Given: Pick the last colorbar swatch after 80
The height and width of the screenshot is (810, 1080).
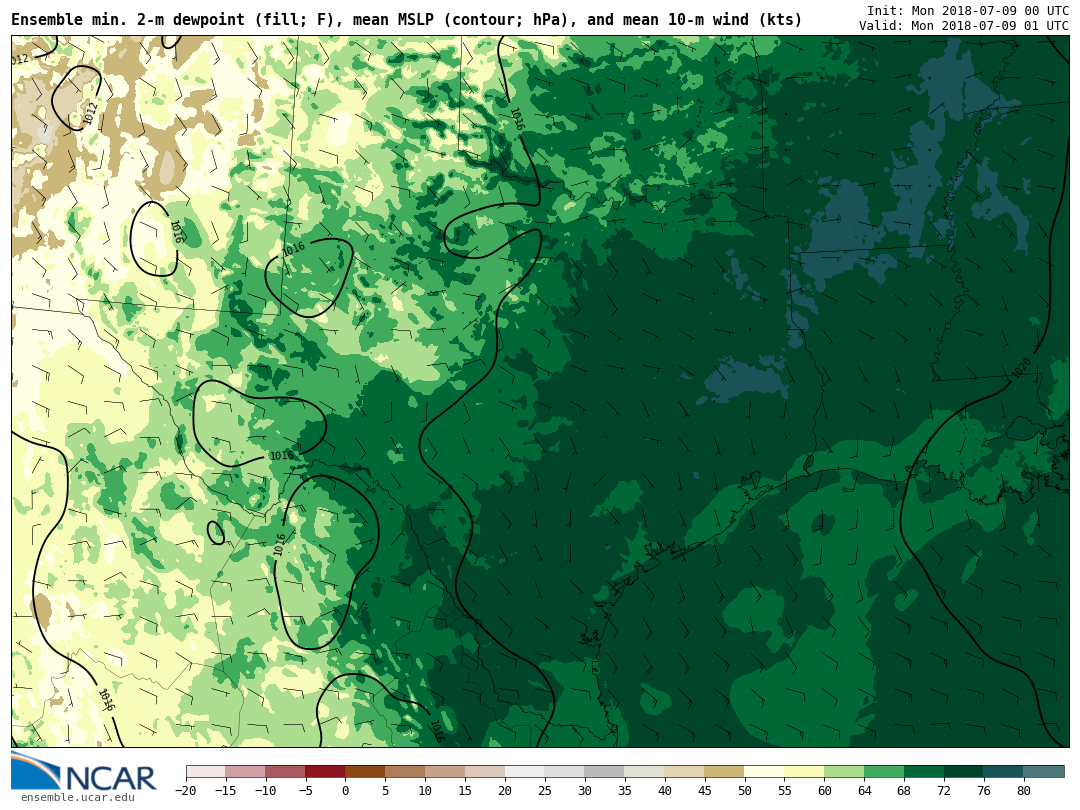Looking at the screenshot, I should [x=1044, y=771].
